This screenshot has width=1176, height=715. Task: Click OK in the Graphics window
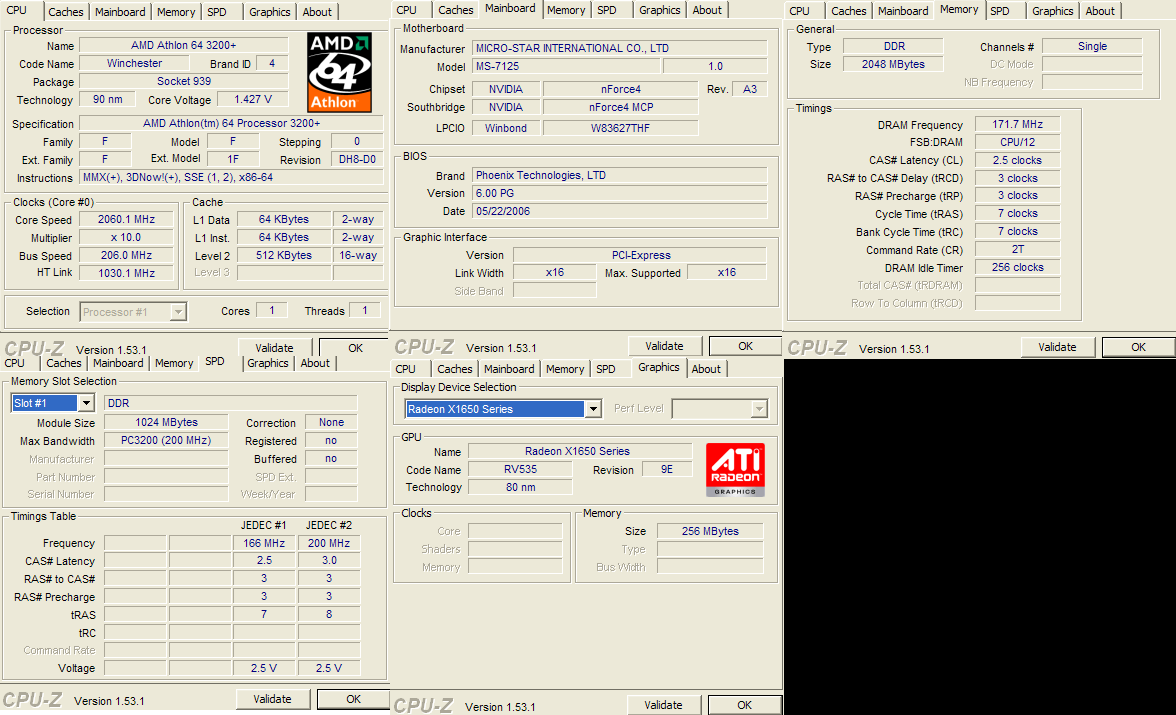click(x=744, y=704)
